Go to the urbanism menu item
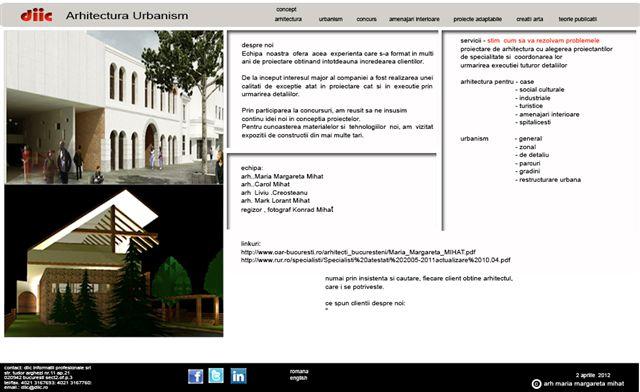The image size is (640, 392). tap(331, 19)
